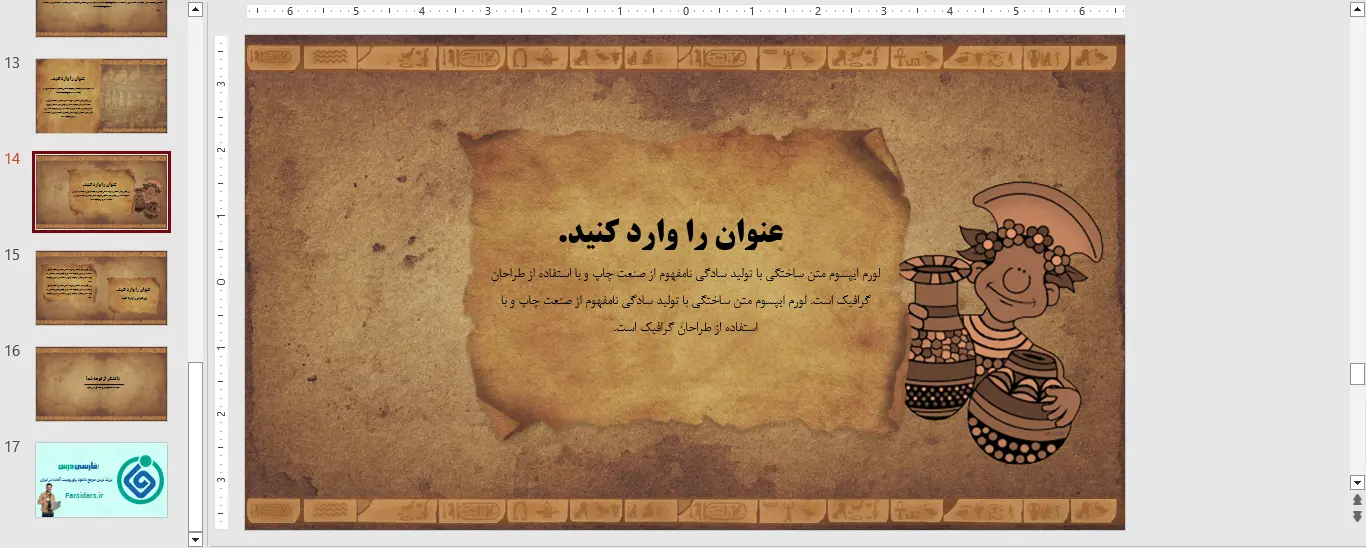Pick the partially visible thumbnail above slide 13

click(101, 18)
